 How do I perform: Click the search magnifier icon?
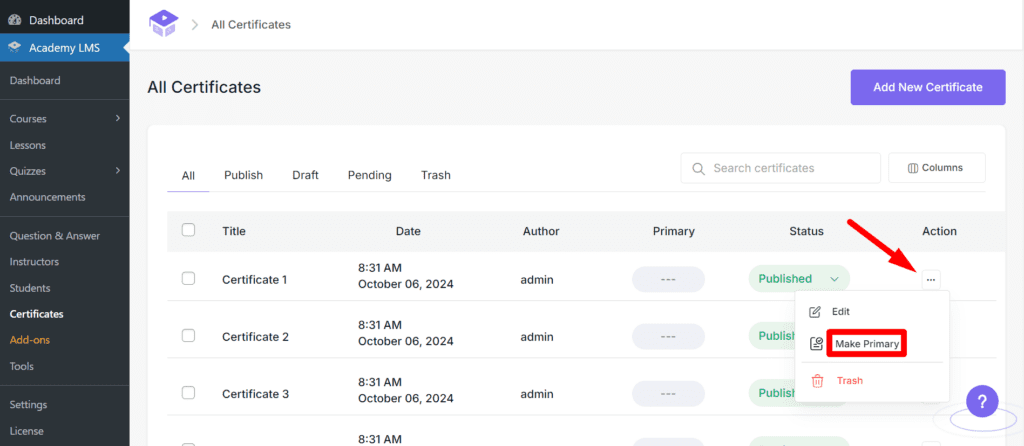pos(698,168)
